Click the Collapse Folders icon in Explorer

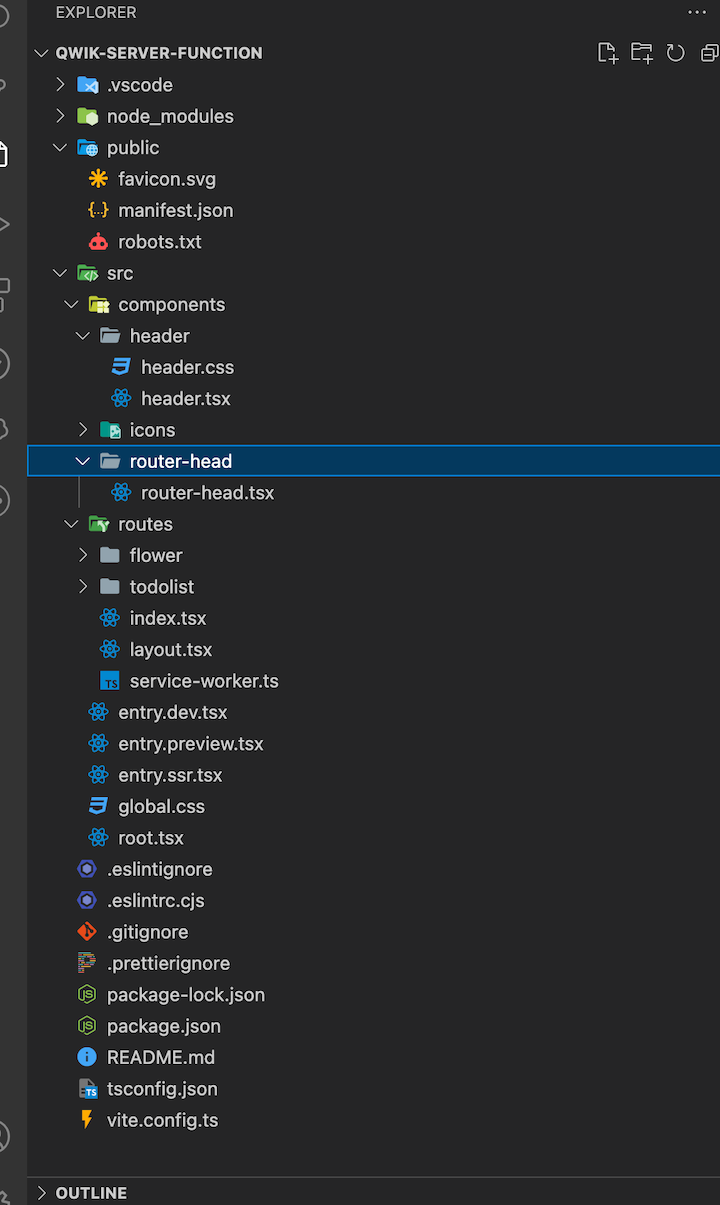[x=706, y=53]
